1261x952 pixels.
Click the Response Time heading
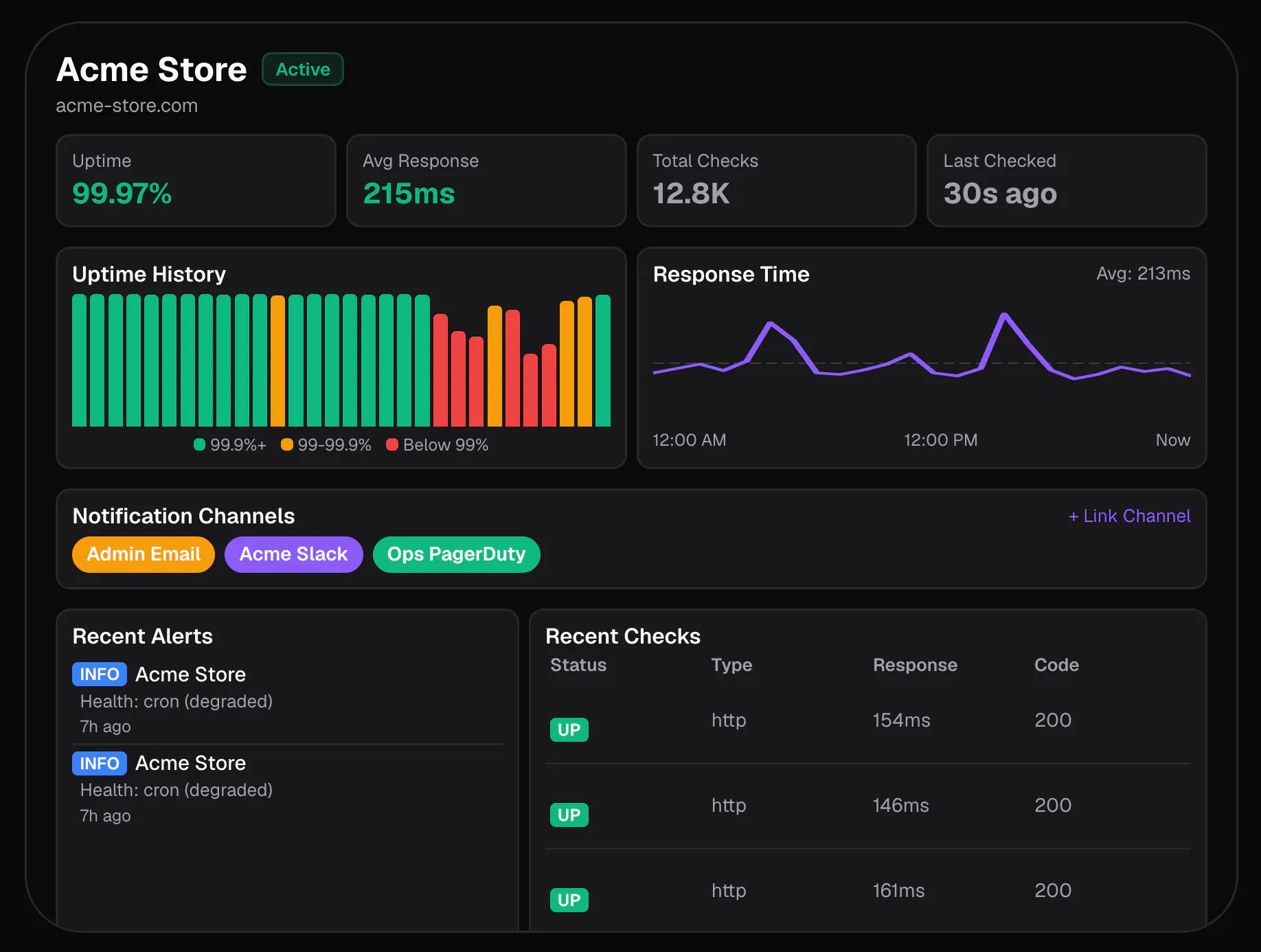pos(731,274)
